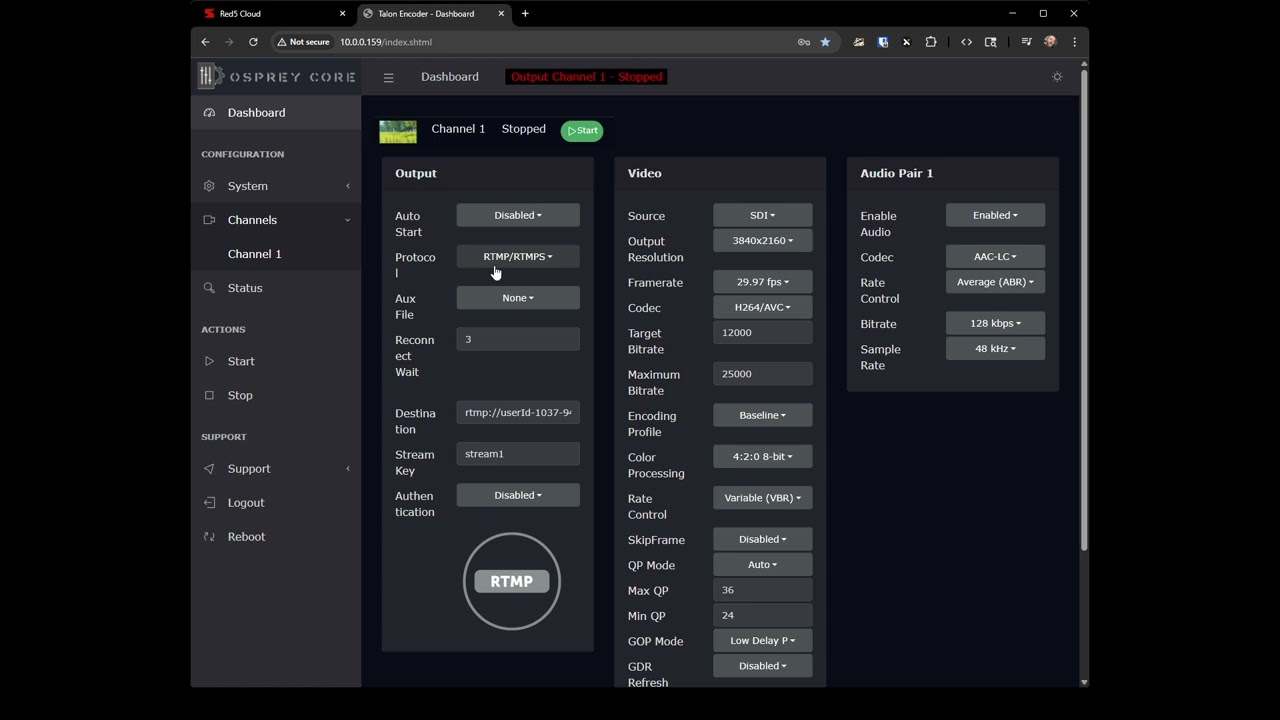Click the Target Bitrate 12000 field
This screenshot has height=720, width=1280.
[762, 332]
